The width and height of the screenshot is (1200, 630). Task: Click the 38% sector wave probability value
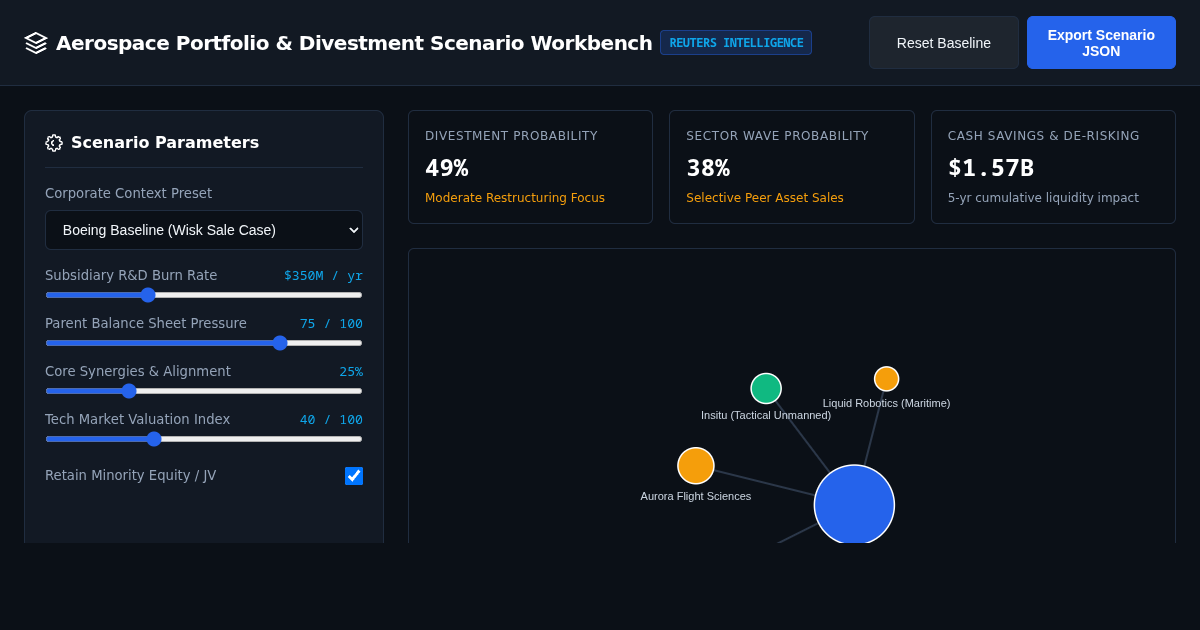pyautogui.click(x=708, y=168)
